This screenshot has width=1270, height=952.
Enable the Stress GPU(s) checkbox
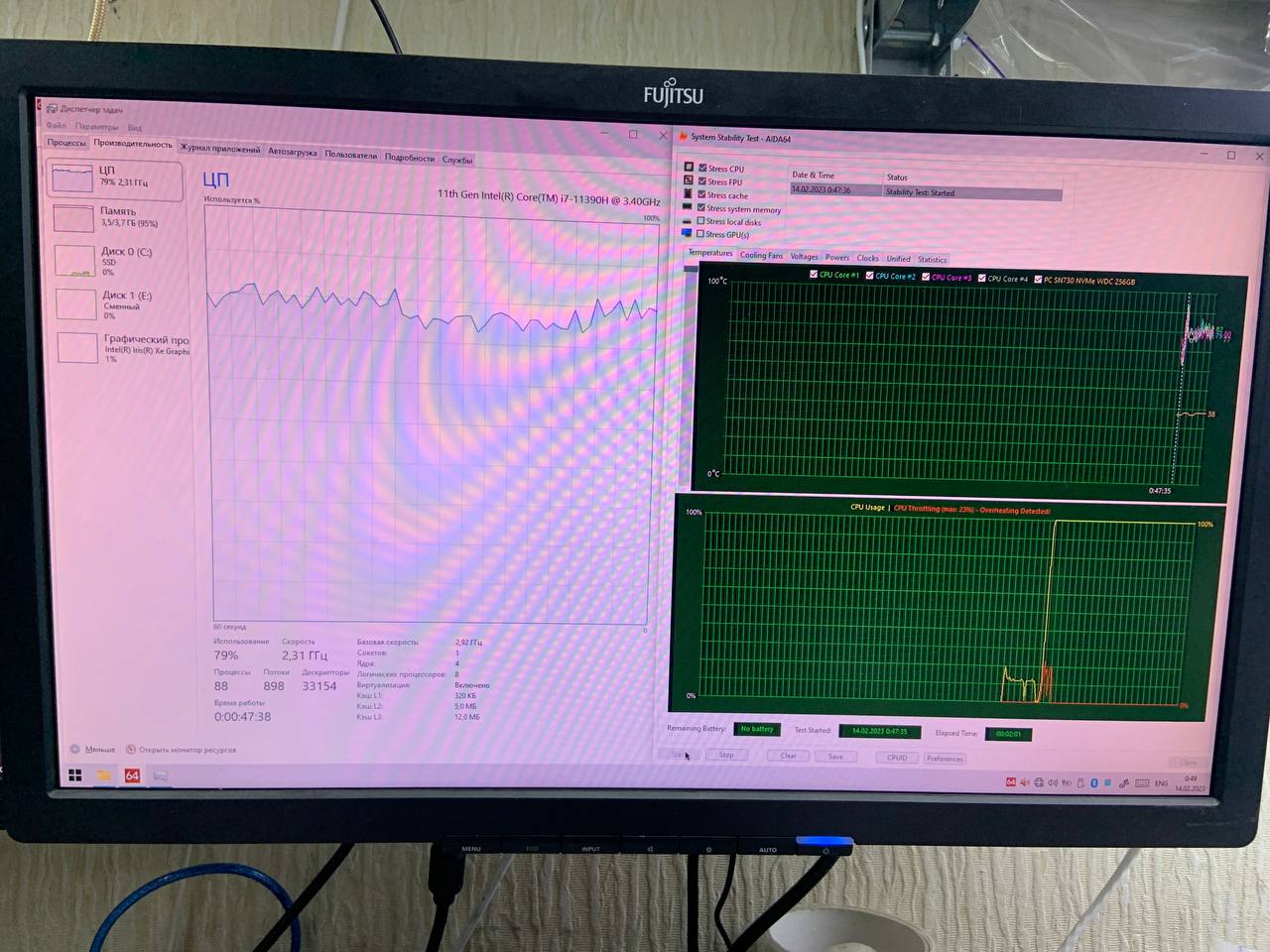[x=700, y=234]
